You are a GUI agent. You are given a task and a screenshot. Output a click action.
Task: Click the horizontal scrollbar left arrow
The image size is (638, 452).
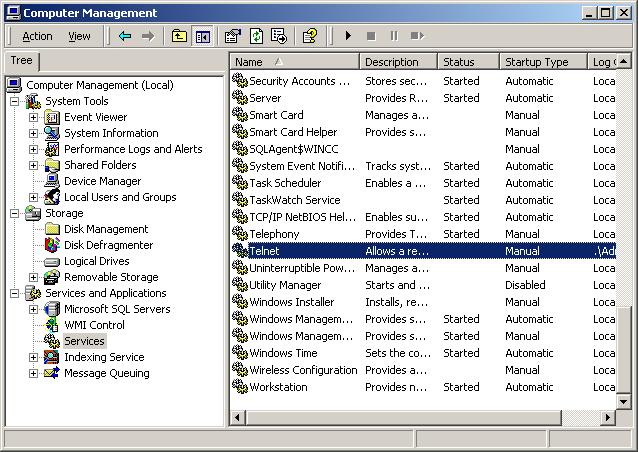point(238,417)
